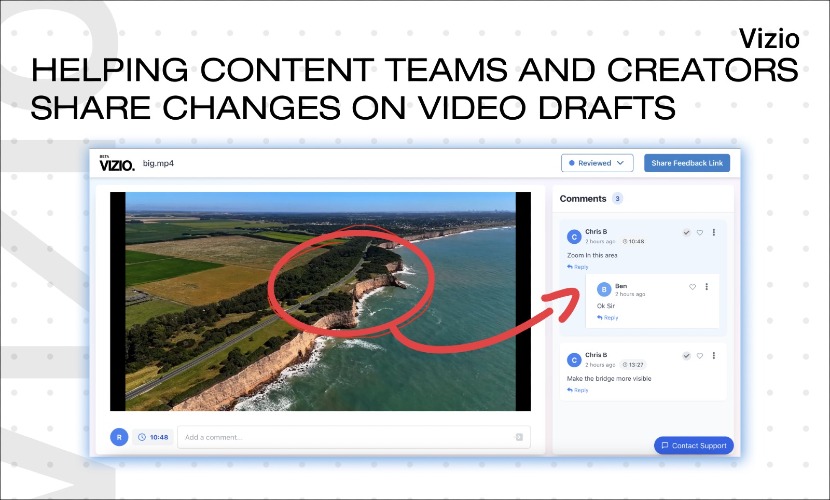This screenshot has width=830, height=500.
Task: Open the Reviewed status dropdown
Action: pyautogui.click(x=597, y=163)
